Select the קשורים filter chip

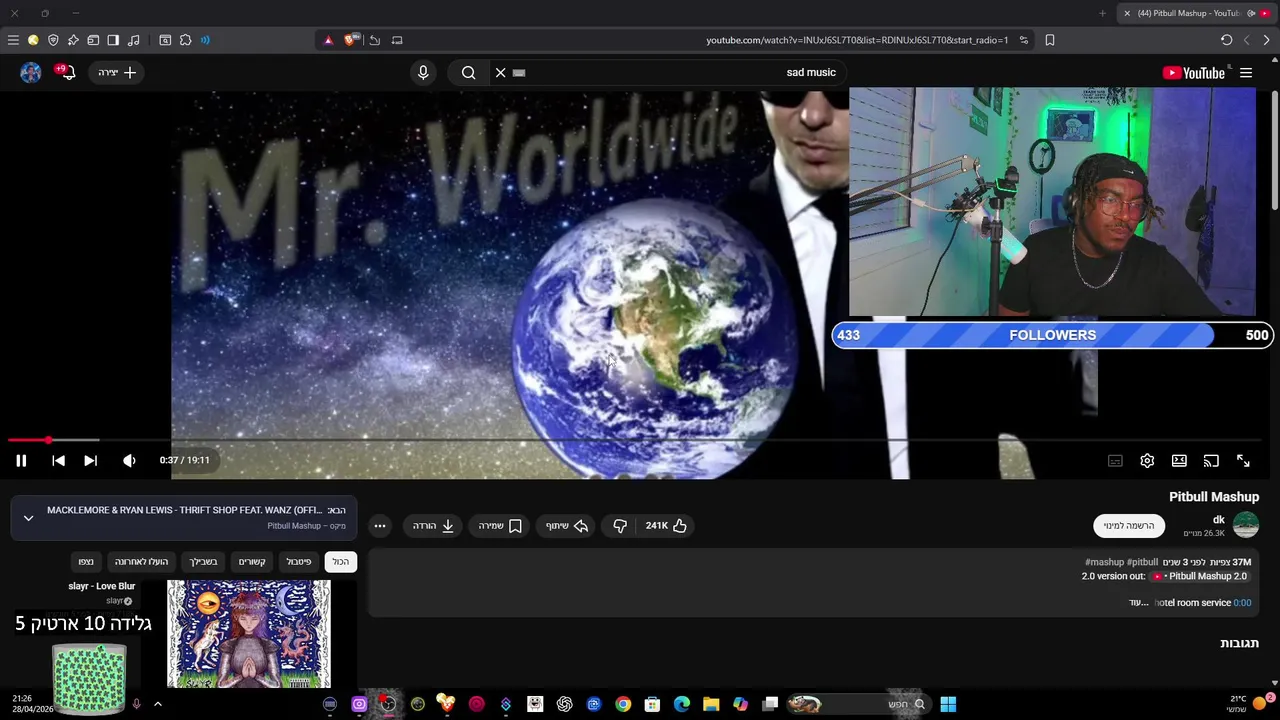(x=252, y=561)
